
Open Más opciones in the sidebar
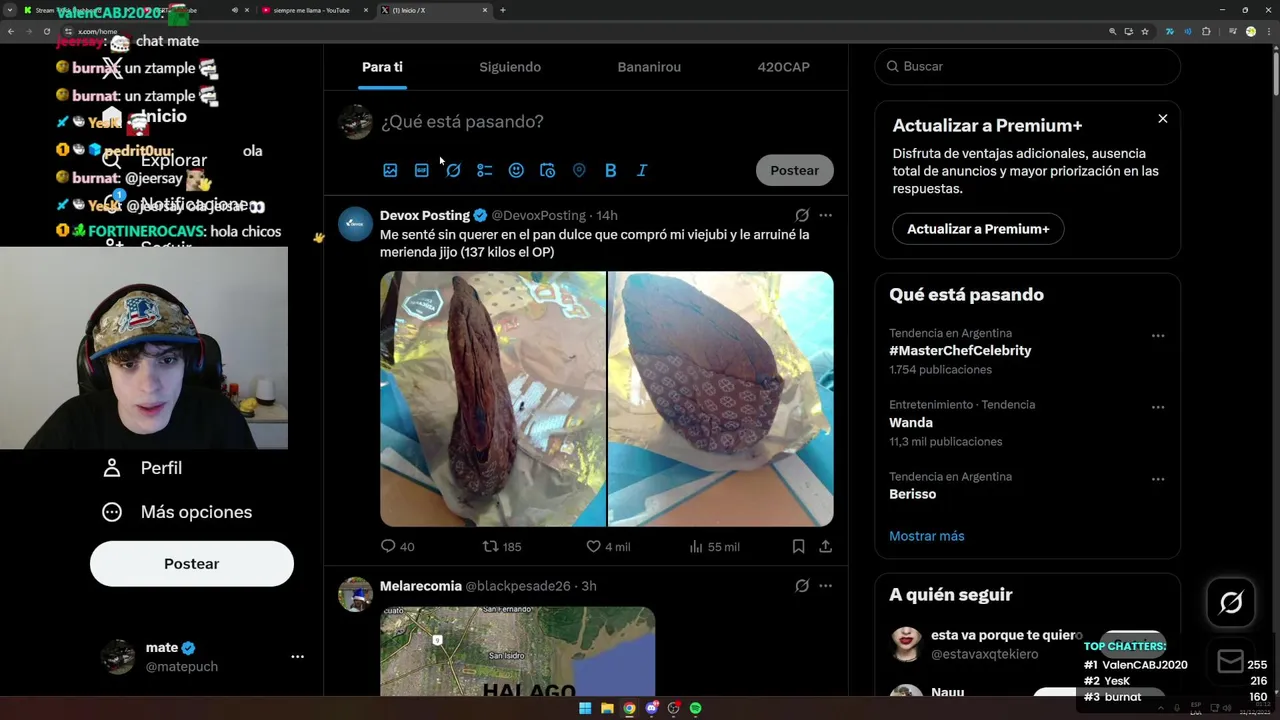point(177,512)
